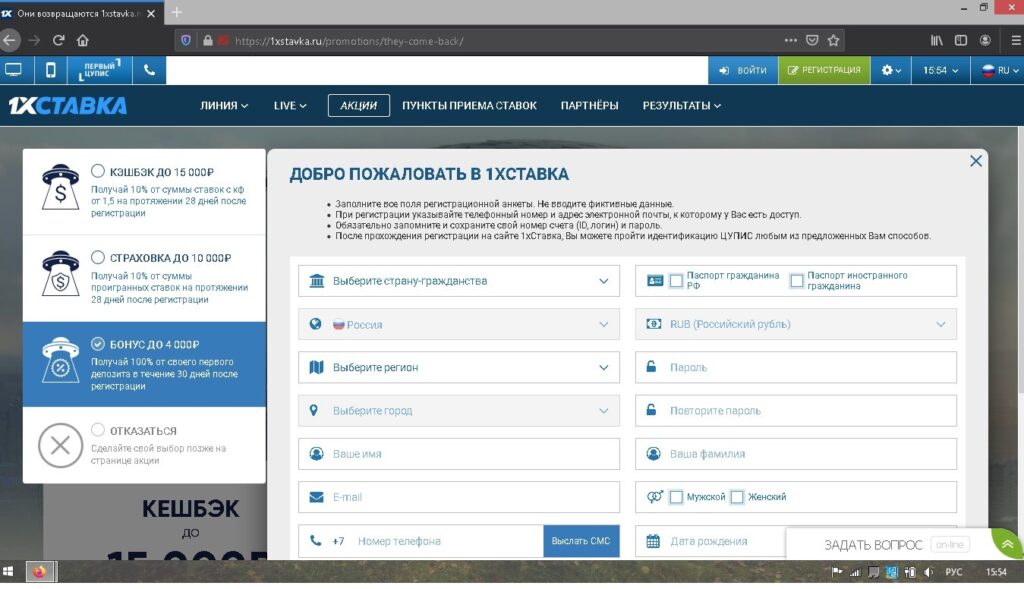Select the Страховка до 10 000₽ option
The height and width of the screenshot is (589, 1024).
point(98,257)
